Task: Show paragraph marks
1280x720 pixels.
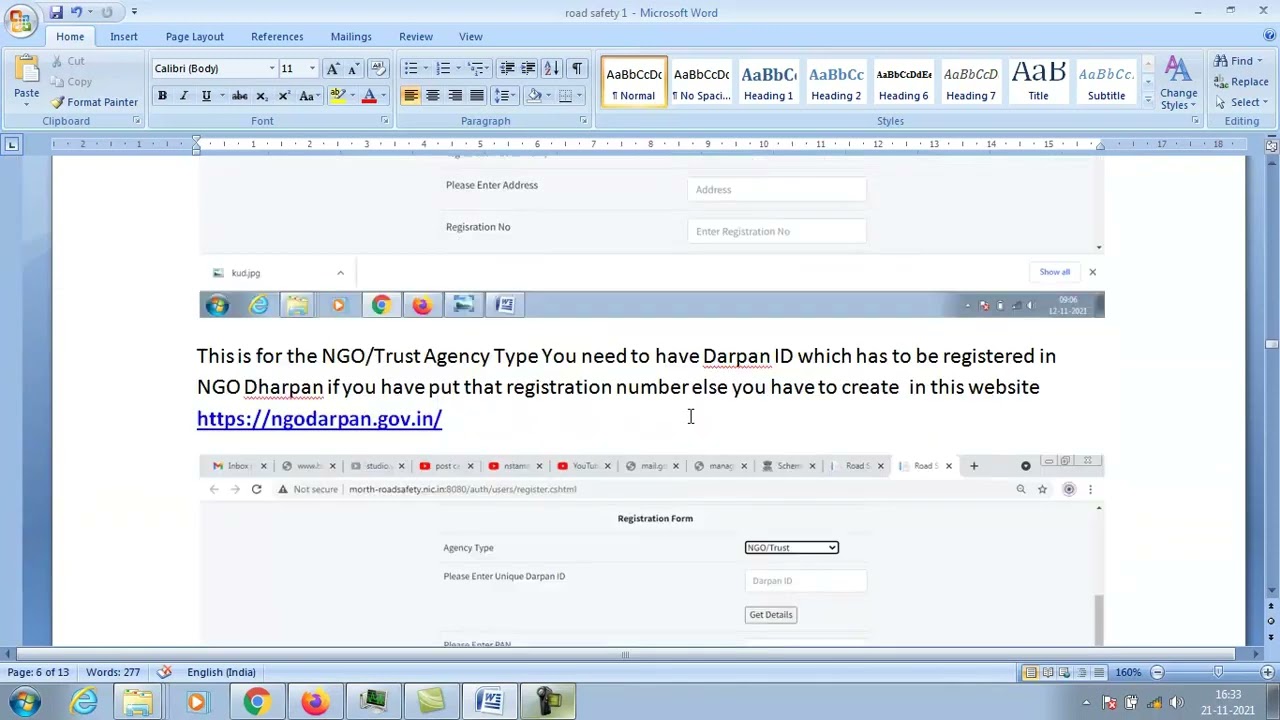Action: [x=577, y=69]
